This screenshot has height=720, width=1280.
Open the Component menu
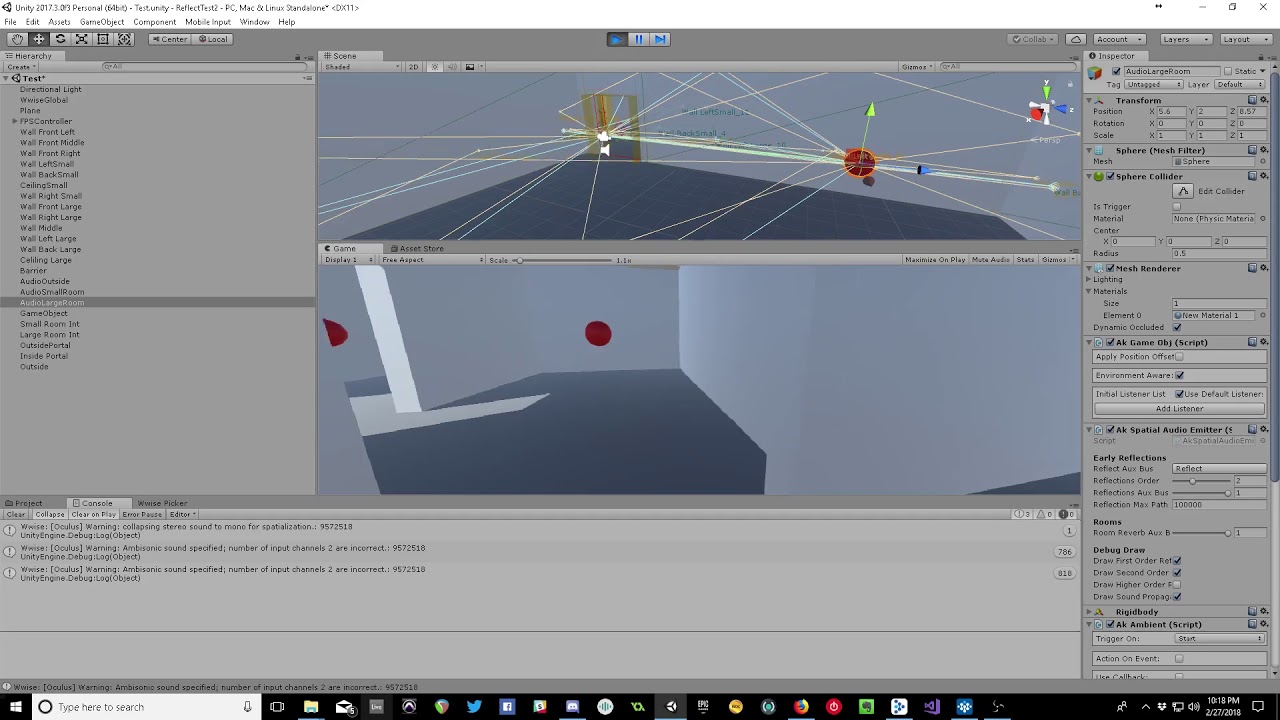click(154, 22)
